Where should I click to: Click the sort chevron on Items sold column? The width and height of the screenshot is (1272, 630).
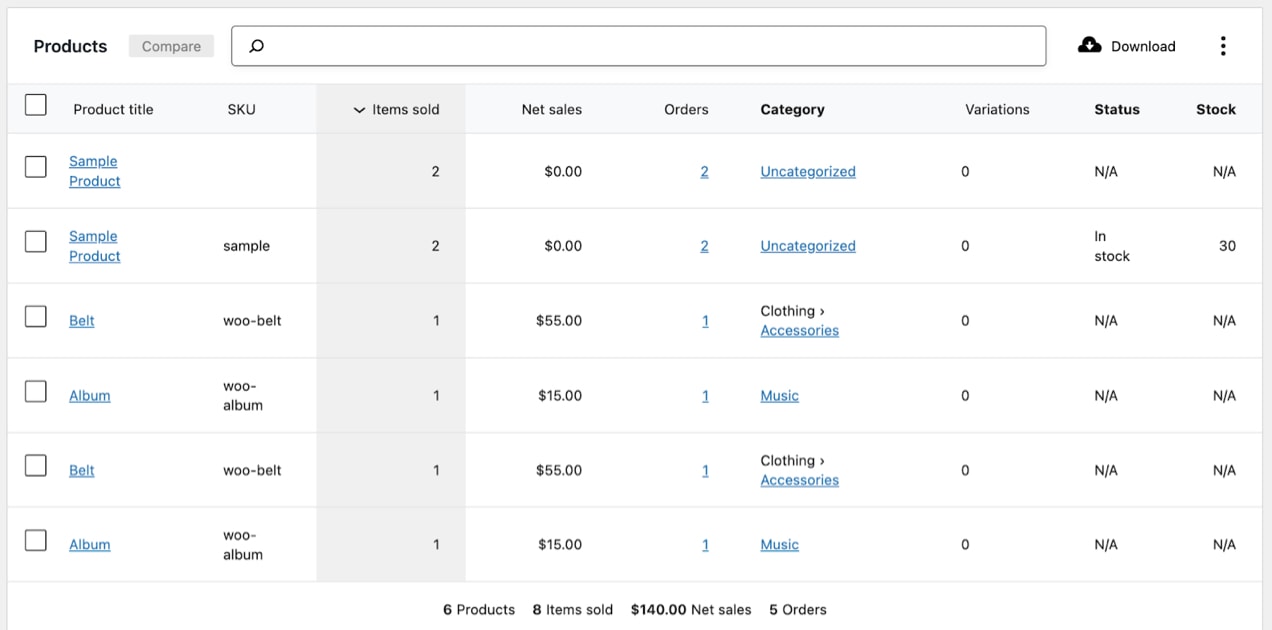[x=359, y=110]
